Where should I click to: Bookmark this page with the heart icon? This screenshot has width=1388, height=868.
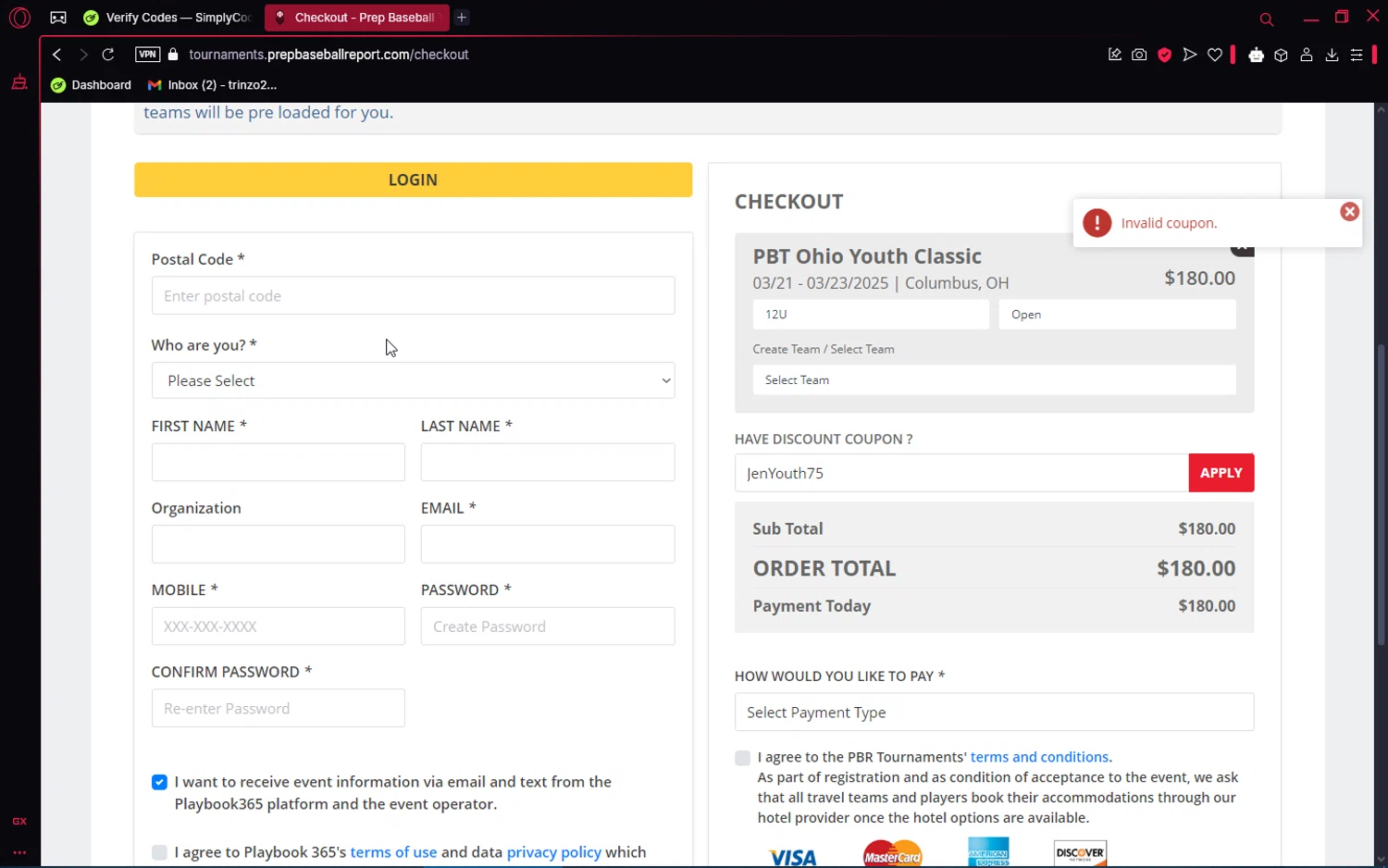click(x=1215, y=55)
